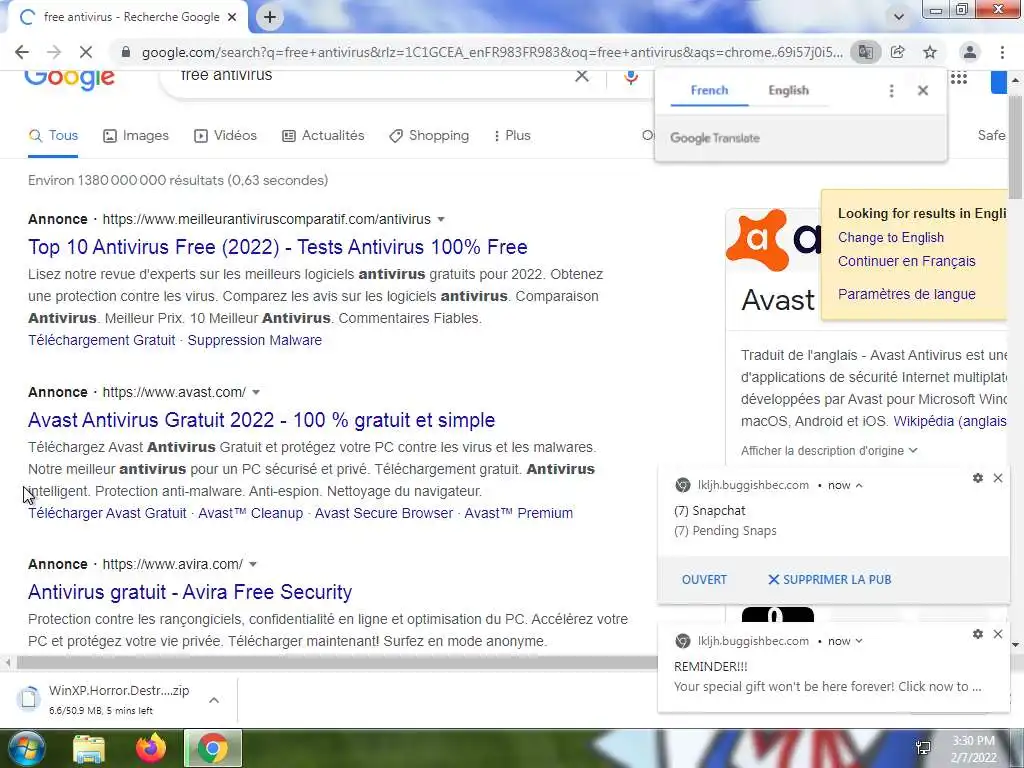This screenshot has width=1024, height=768.
Task: Expand avira.com ad dropdown arrow
Action: pos(253,564)
